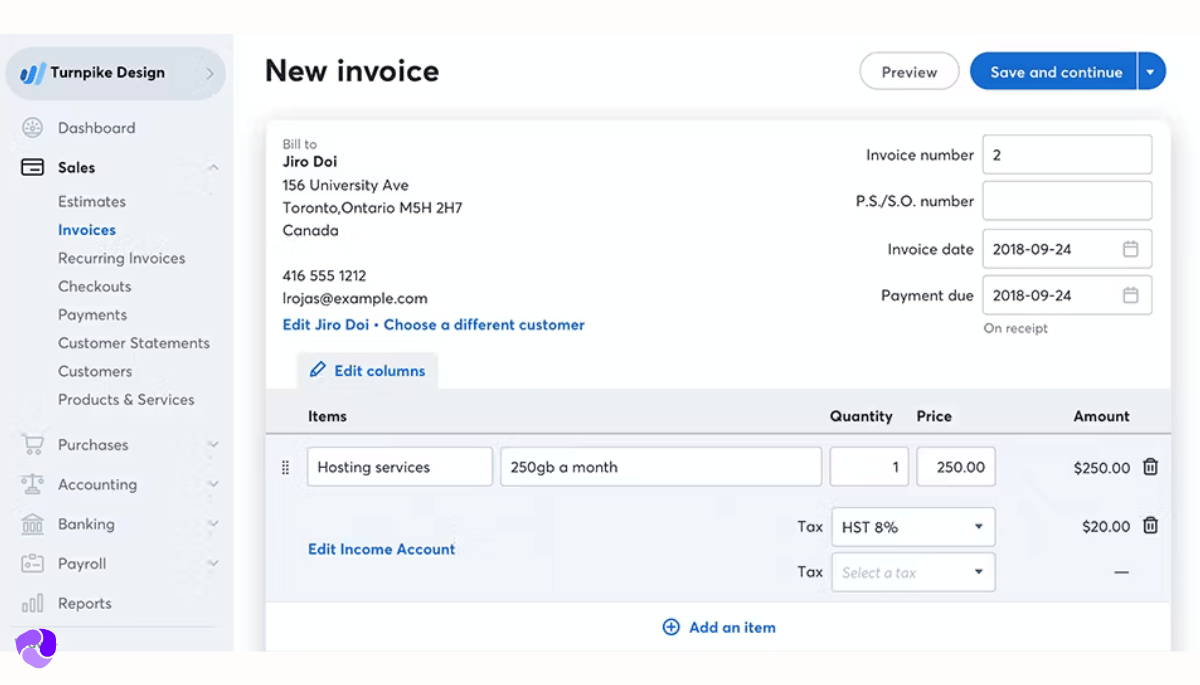Click the Purchases cart icon
Viewport: 1200px width, 685px height.
pyautogui.click(x=33, y=445)
